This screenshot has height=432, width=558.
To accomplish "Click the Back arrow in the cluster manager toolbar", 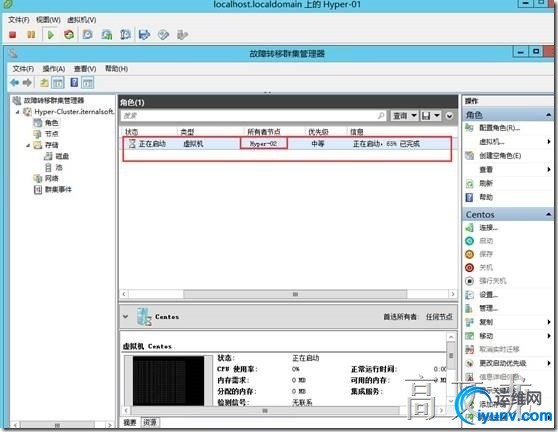I will pos(15,83).
